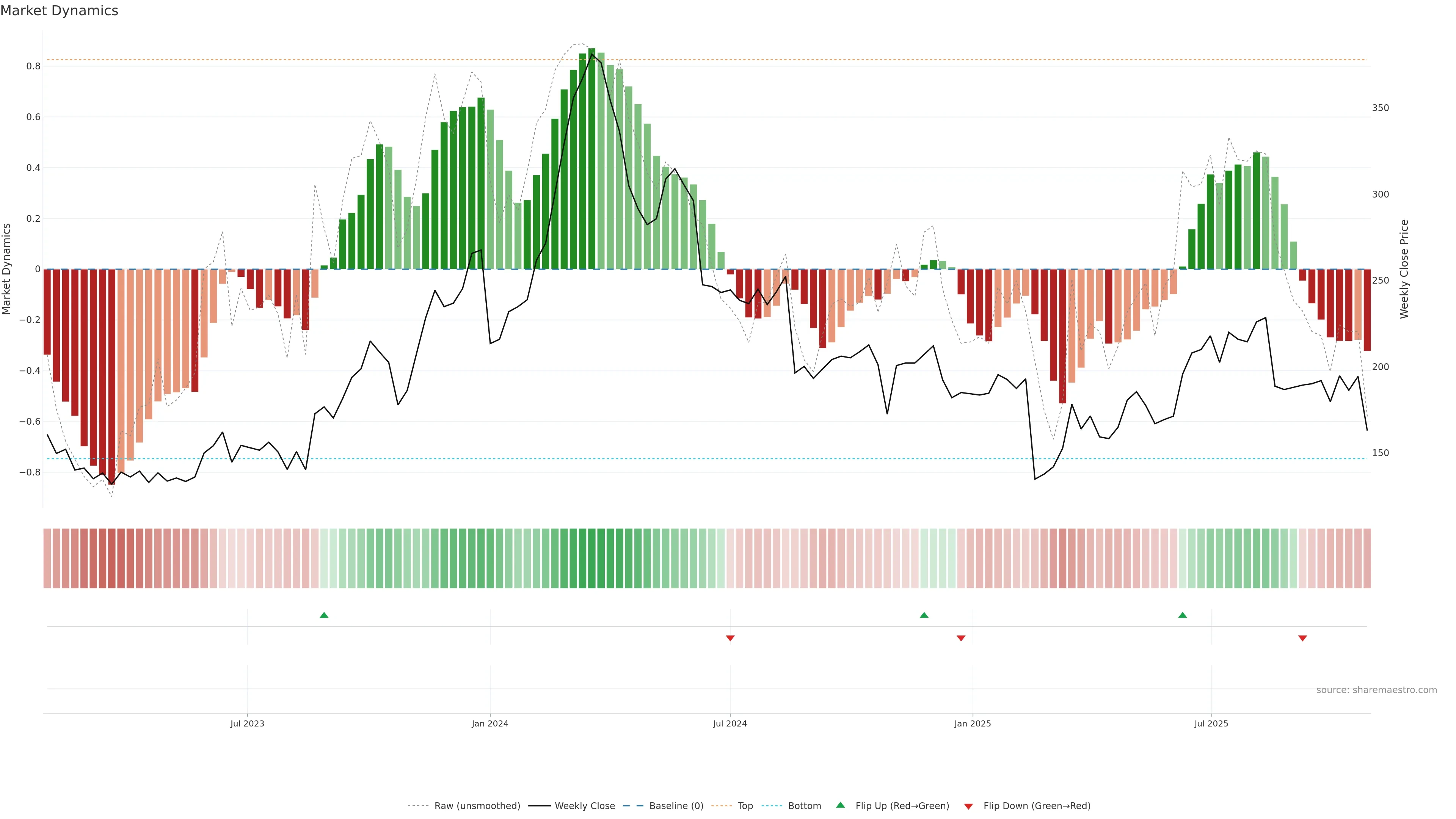Click the Market Dynamics chart title
This screenshot has width=1456, height=819.
click(x=60, y=11)
